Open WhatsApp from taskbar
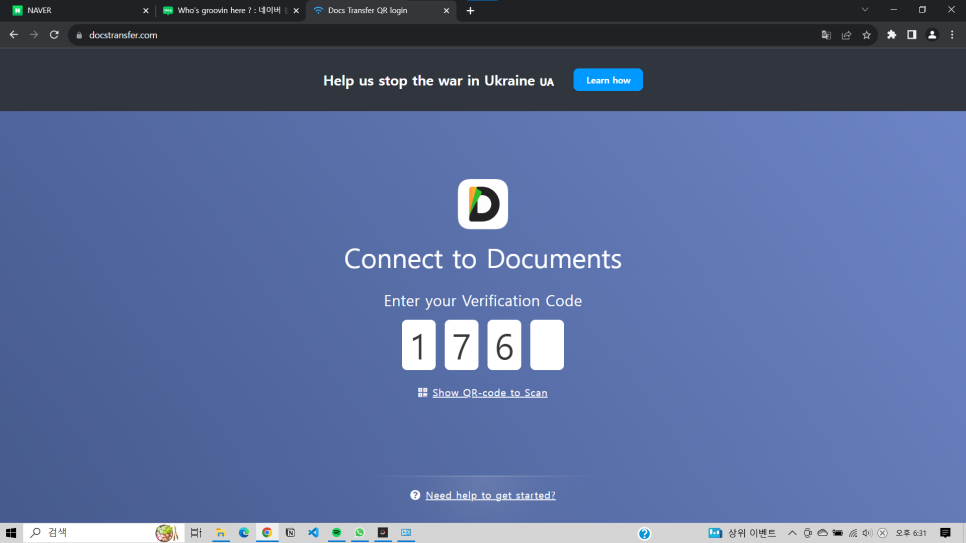Image resolution: width=966 pixels, height=543 pixels. pyautogui.click(x=360, y=533)
